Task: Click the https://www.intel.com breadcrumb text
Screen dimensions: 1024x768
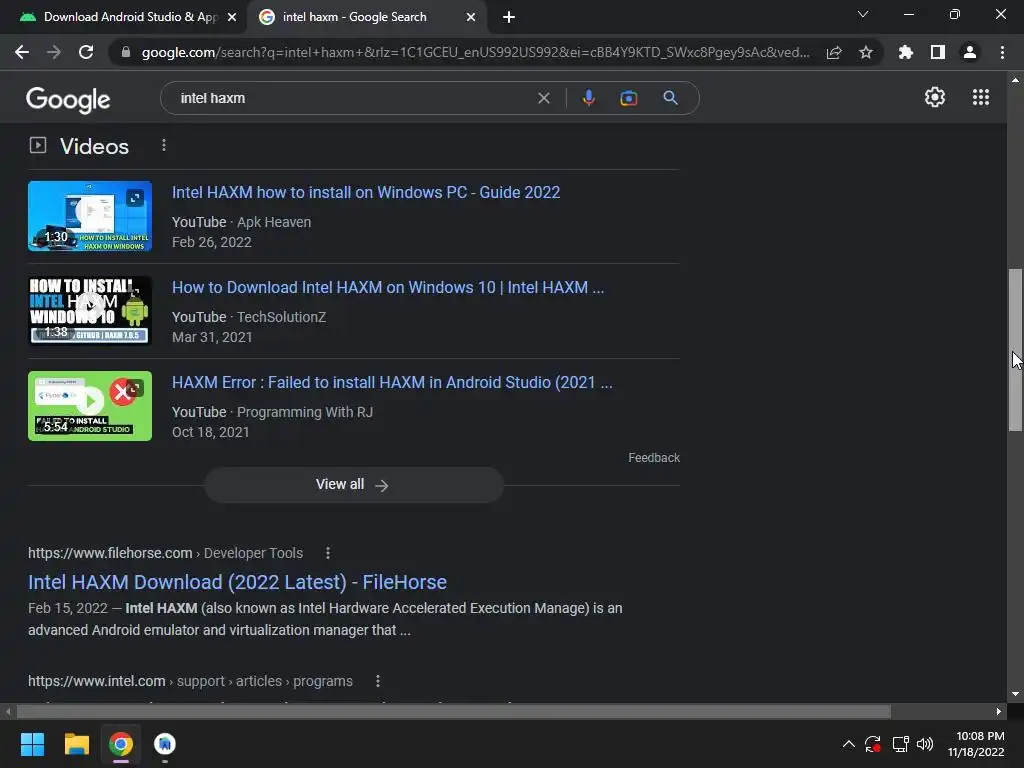Action: (x=97, y=681)
